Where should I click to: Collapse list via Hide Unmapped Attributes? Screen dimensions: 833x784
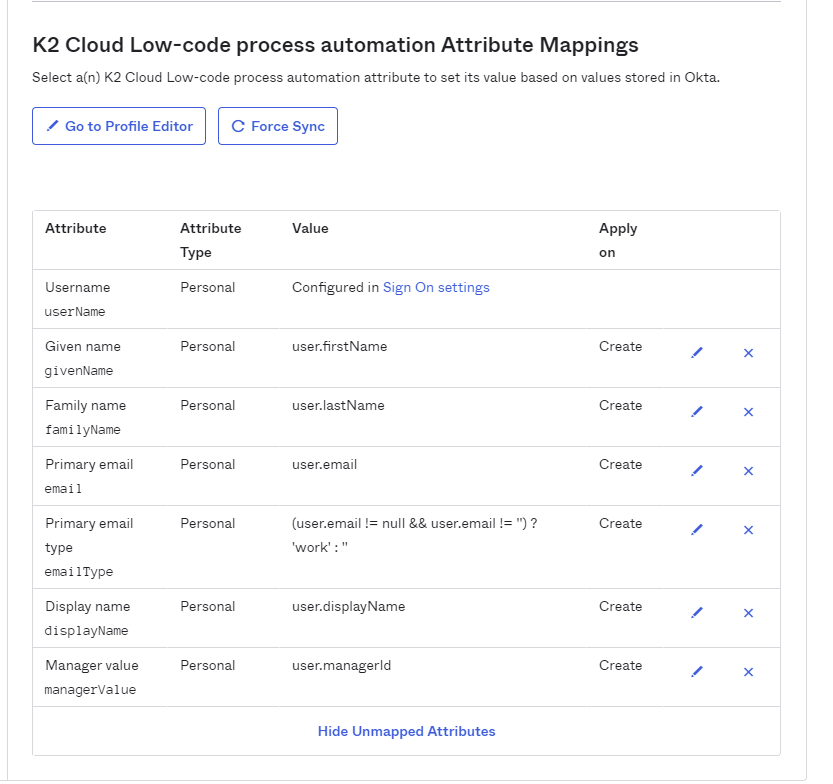point(406,732)
